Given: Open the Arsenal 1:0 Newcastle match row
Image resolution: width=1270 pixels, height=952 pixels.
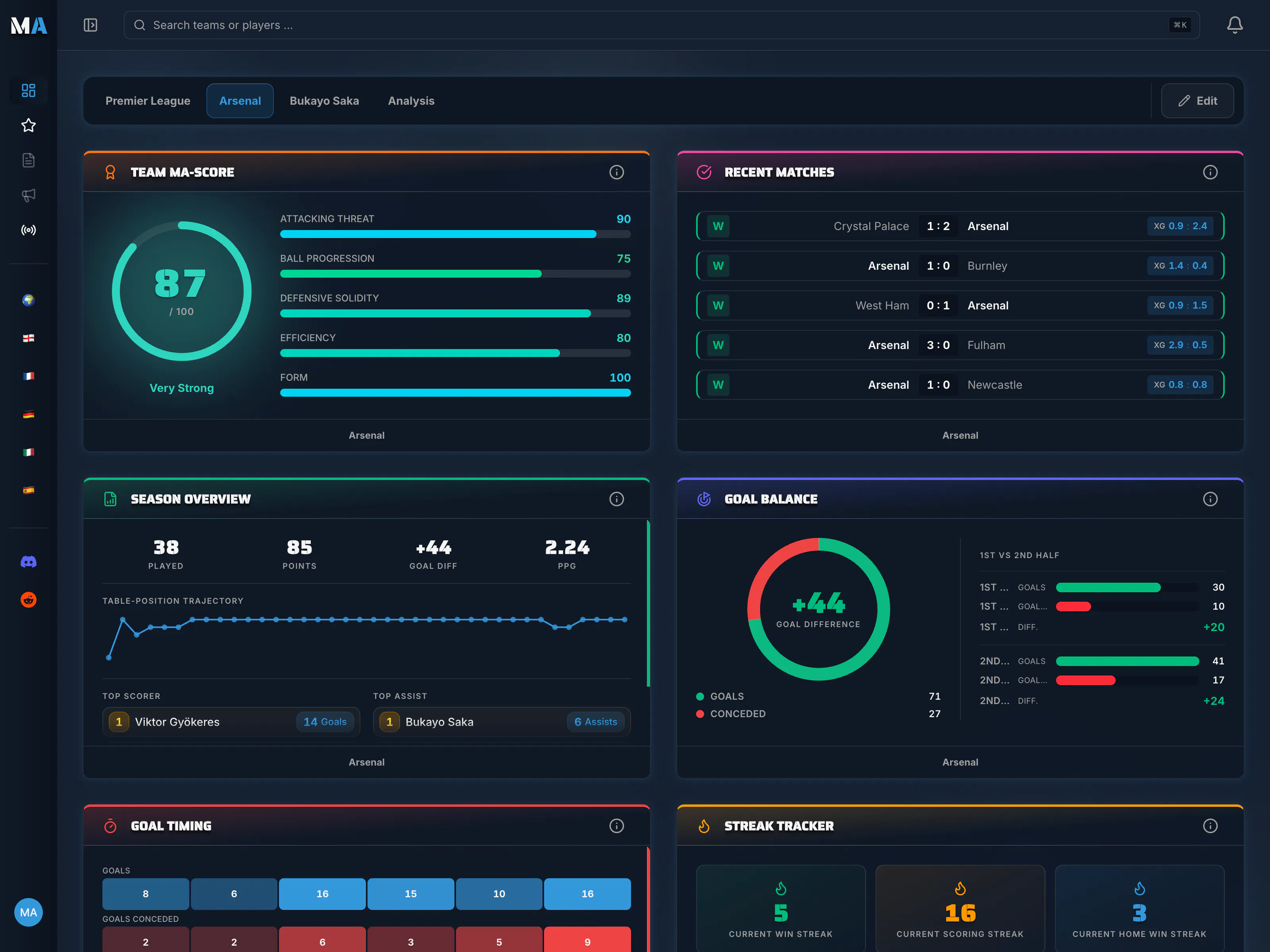Looking at the screenshot, I should point(960,385).
